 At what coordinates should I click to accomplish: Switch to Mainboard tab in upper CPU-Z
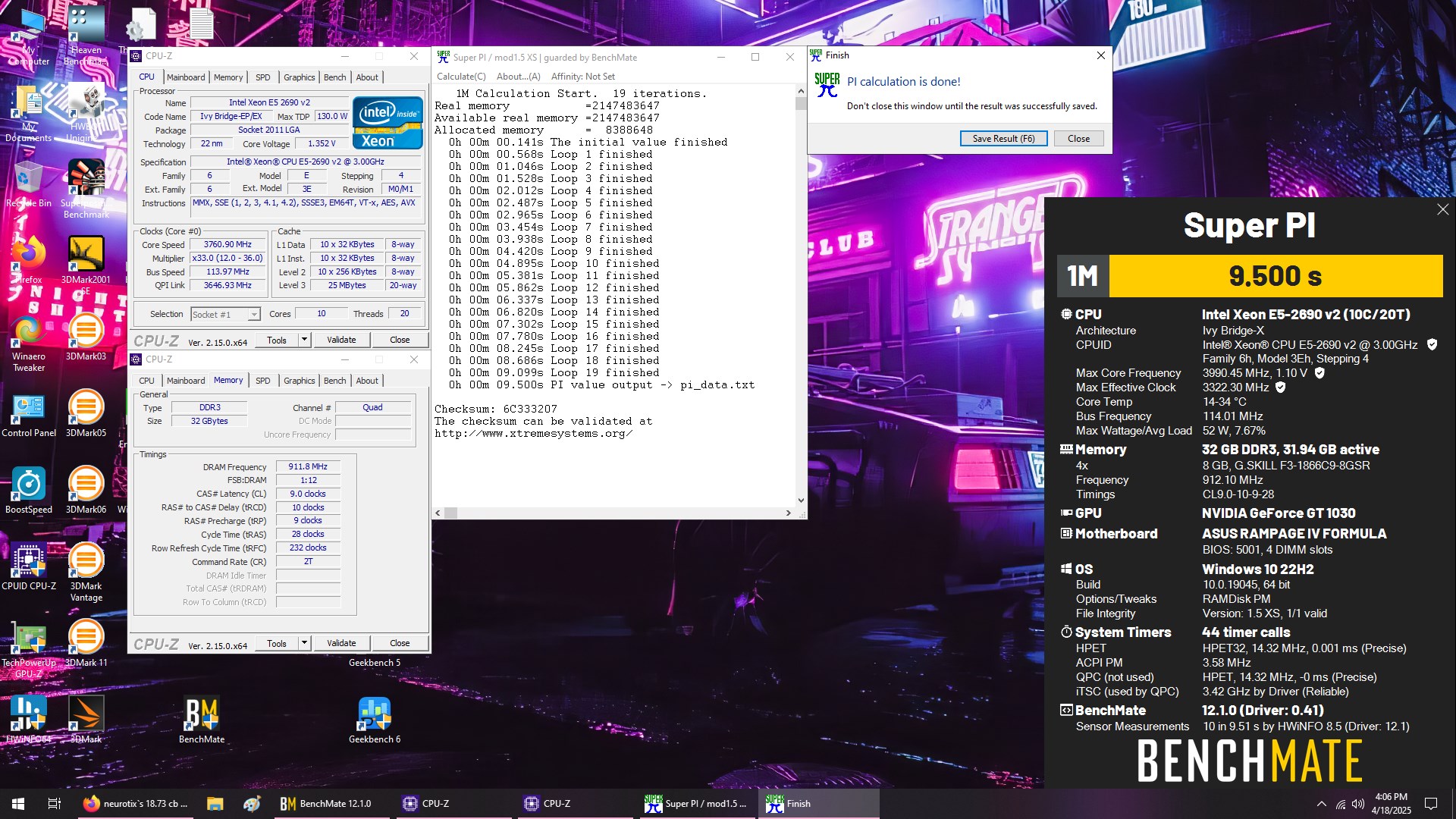pyautogui.click(x=186, y=77)
